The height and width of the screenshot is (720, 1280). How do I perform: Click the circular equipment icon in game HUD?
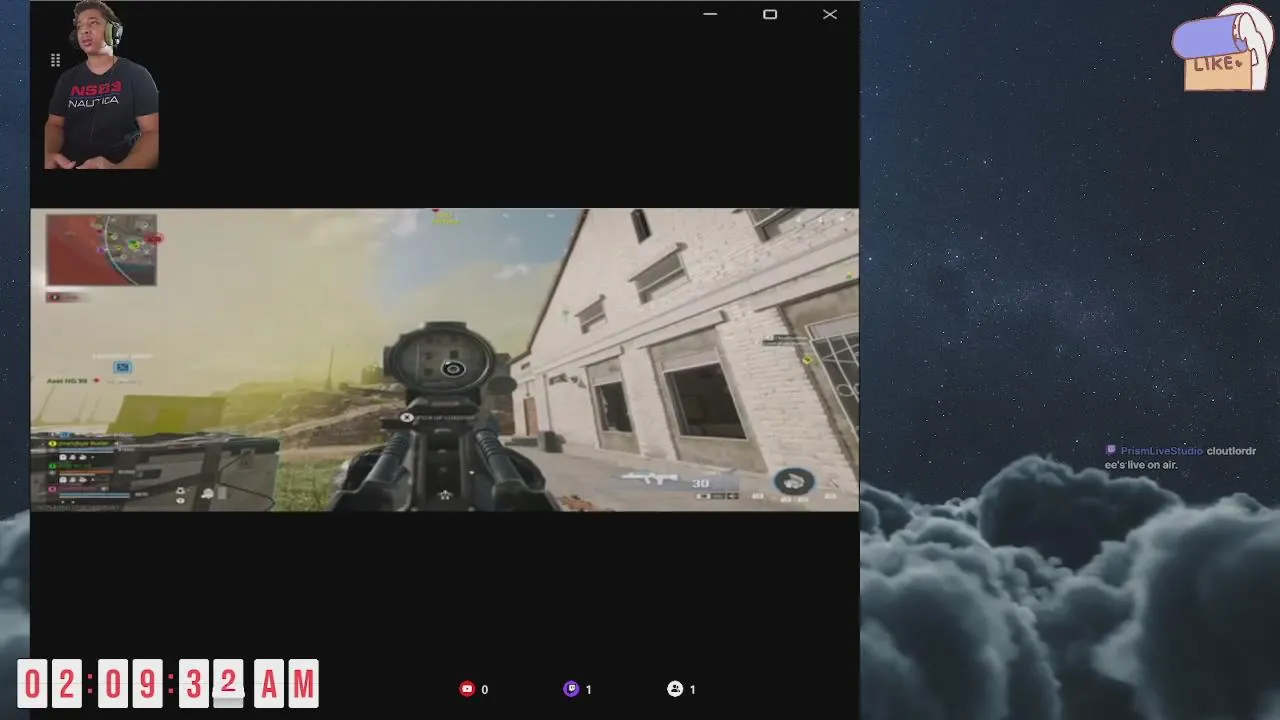point(794,482)
